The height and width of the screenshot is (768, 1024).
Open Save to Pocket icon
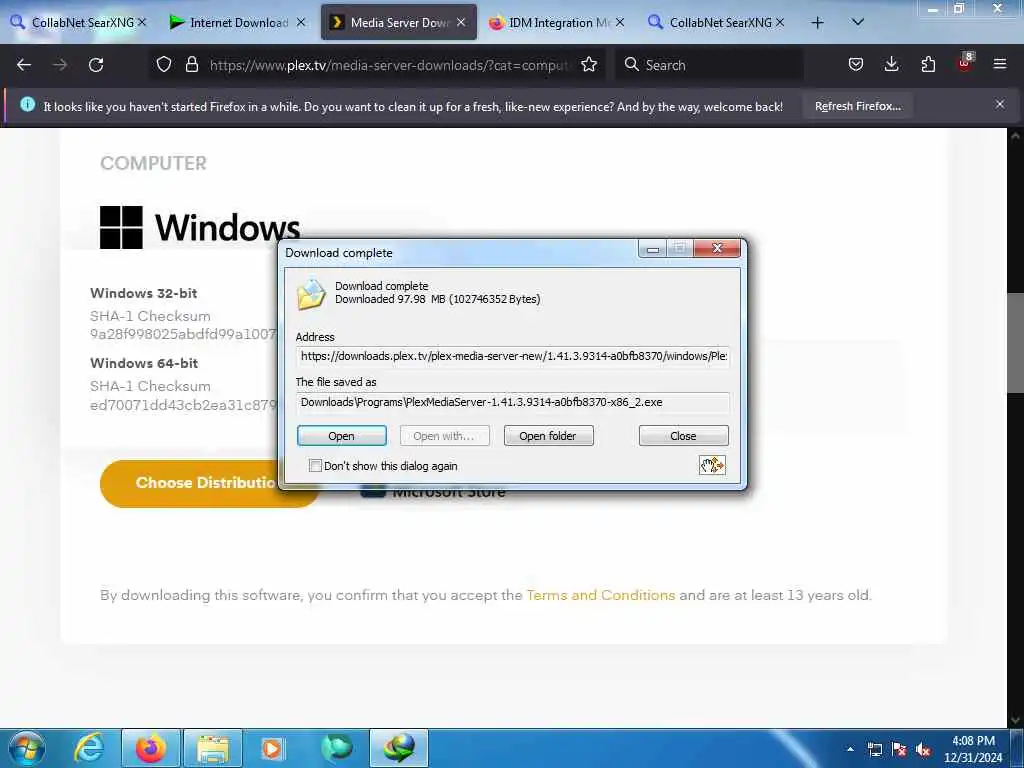coord(856,64)
